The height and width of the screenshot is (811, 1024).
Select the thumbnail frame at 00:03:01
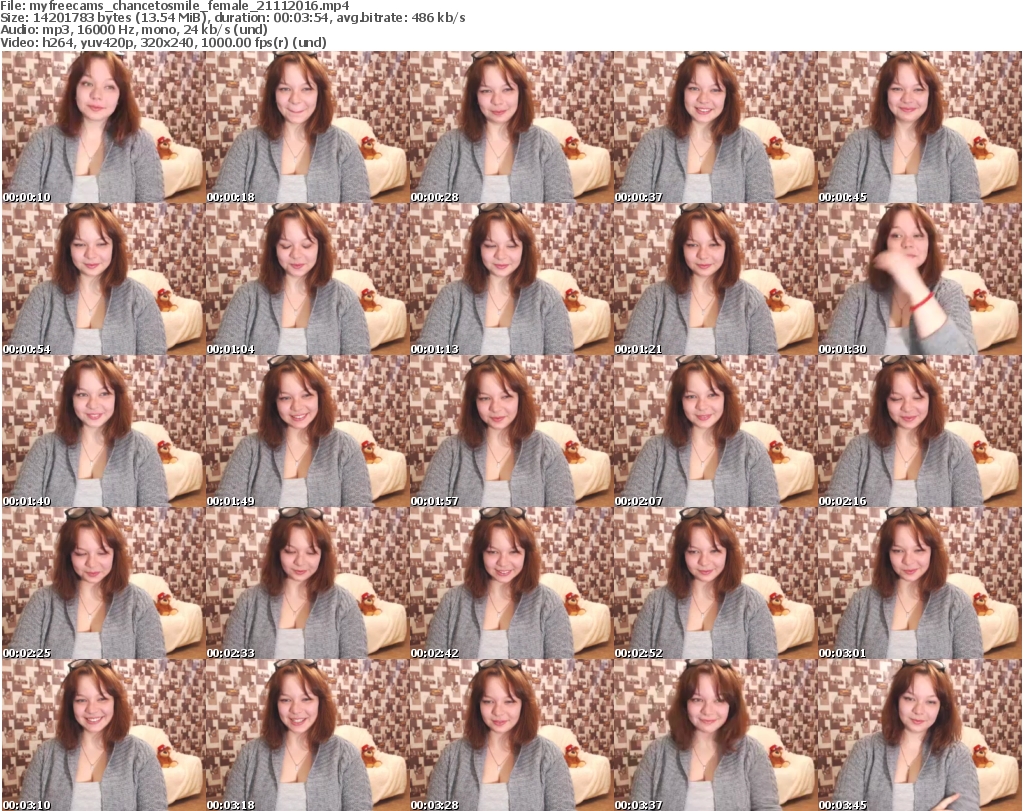(x=919, y=583)
